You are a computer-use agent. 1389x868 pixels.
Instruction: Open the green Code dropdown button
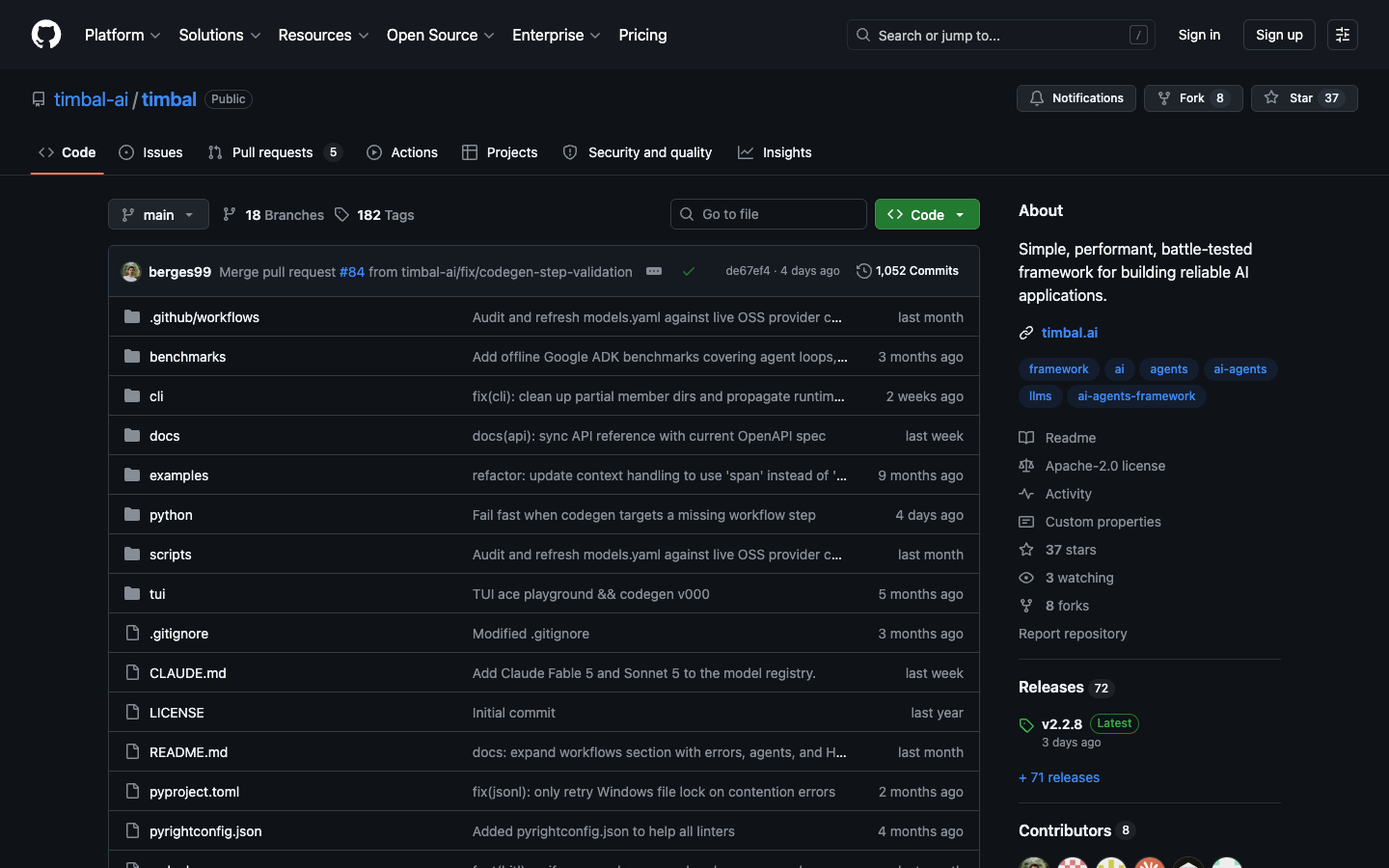(x=927, y=214)
